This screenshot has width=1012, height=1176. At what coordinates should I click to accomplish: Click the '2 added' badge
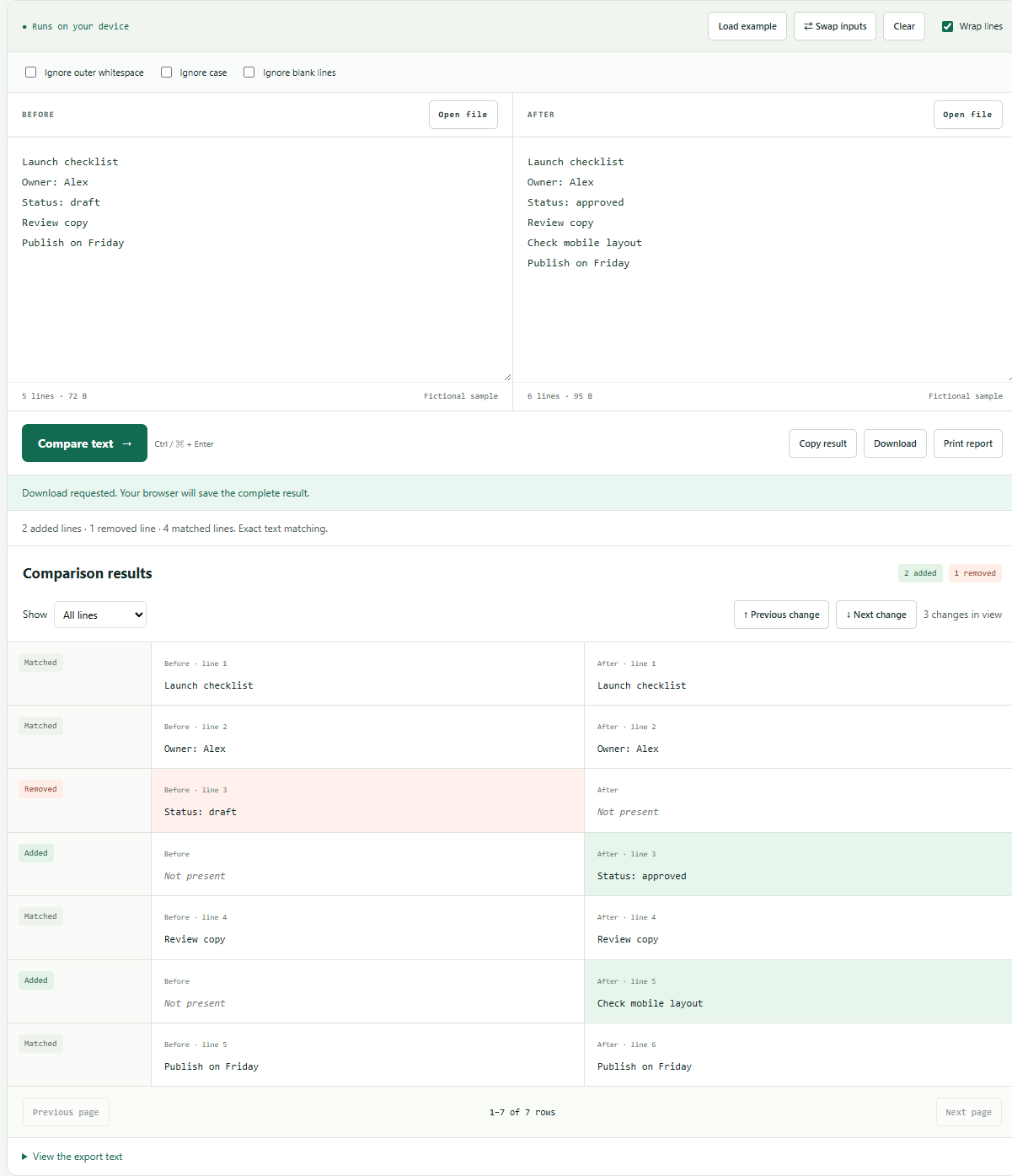click(920, 573)
